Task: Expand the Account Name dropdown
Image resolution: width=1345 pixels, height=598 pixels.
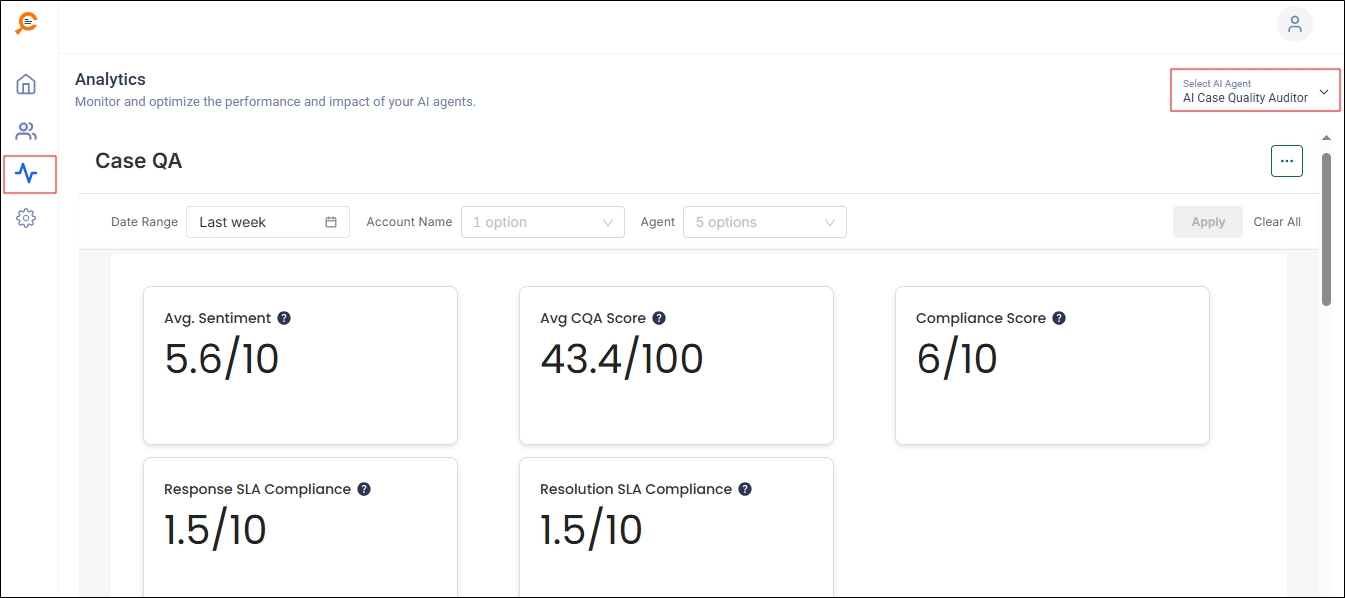Action: click(542, 222)
